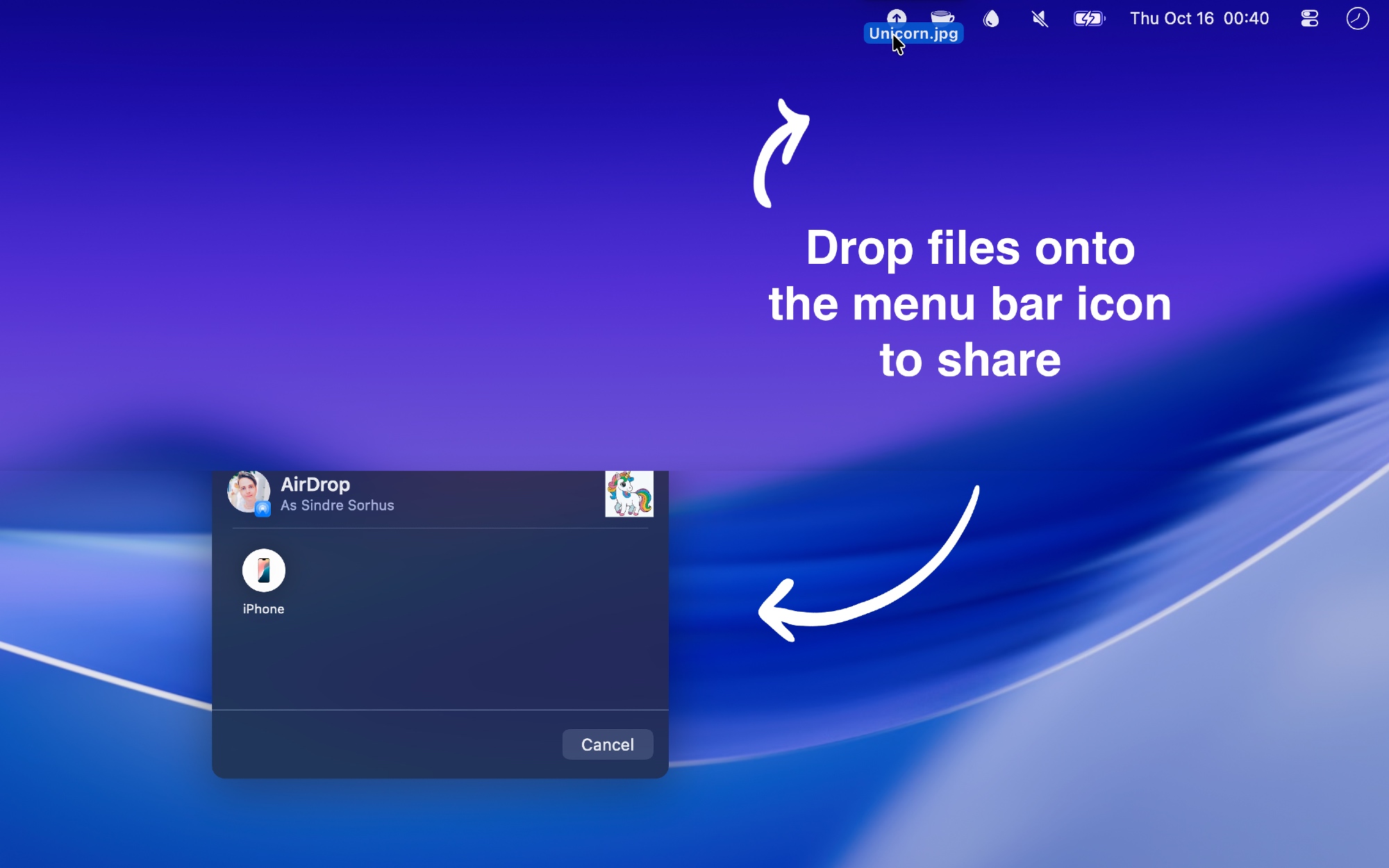This screenshot has height=868, width=1389.
Task: Select the iPhone AirDrop device icon
Action: click(x=263, y=570)
